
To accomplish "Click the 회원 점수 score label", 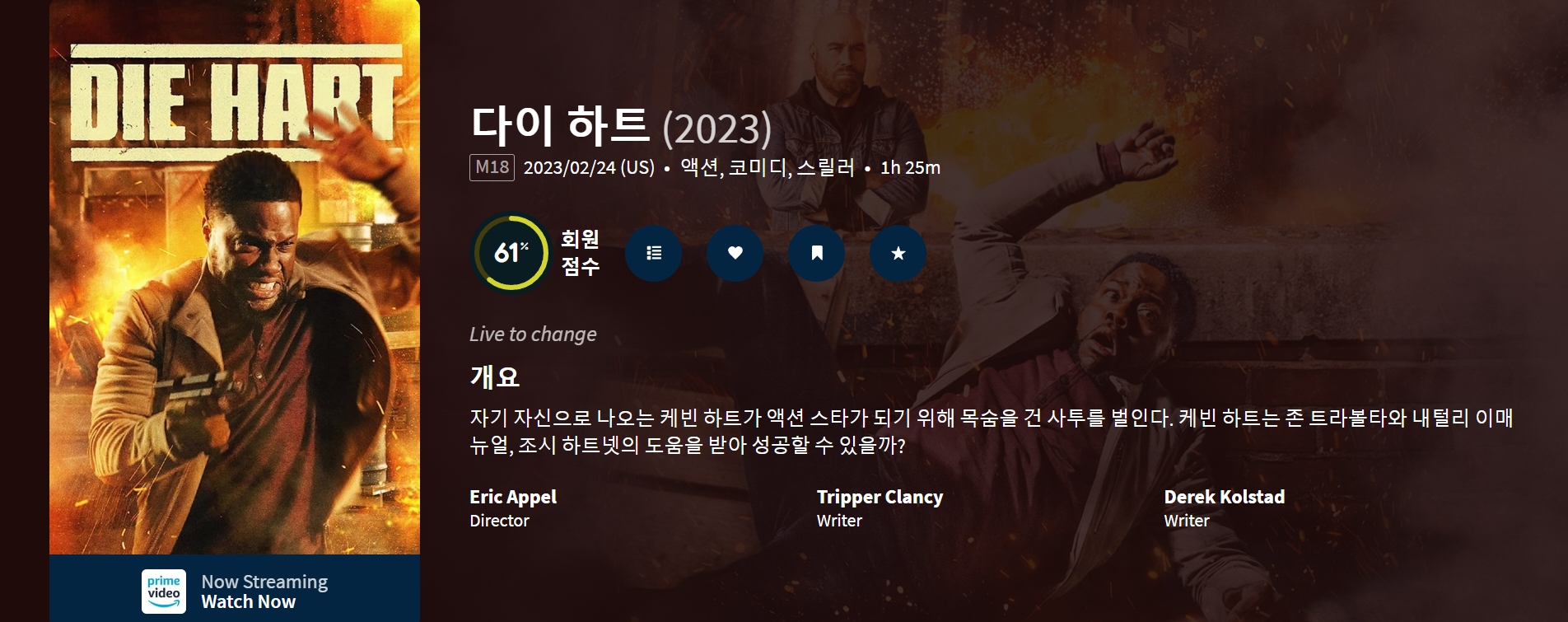I will [x=580, y=252].
